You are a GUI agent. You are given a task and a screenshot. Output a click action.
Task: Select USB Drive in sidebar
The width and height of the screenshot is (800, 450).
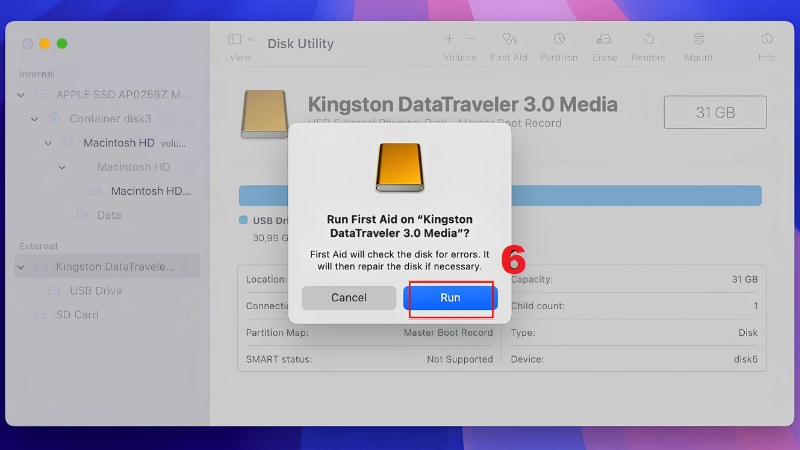pos(96,291)
